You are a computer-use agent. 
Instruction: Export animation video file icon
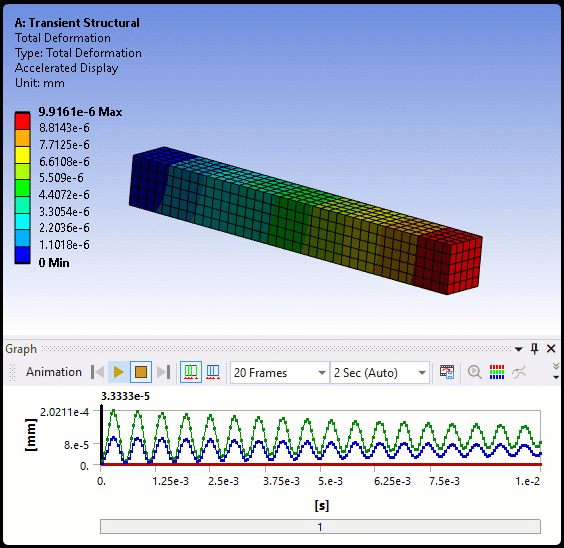(x=447, y=372)
